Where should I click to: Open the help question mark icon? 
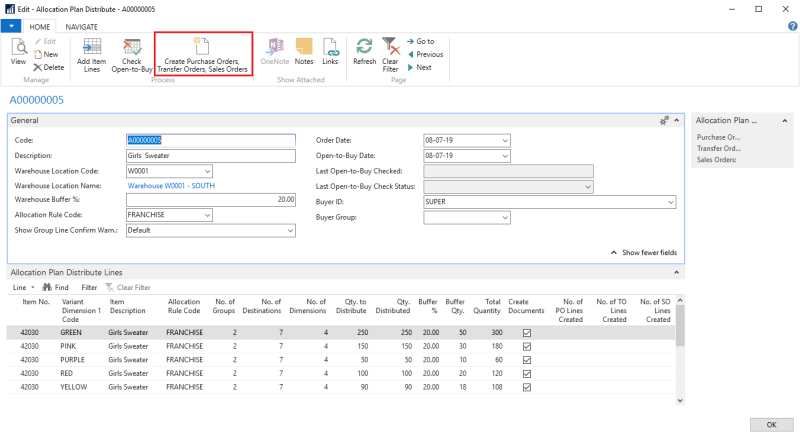tap(791, 26)
